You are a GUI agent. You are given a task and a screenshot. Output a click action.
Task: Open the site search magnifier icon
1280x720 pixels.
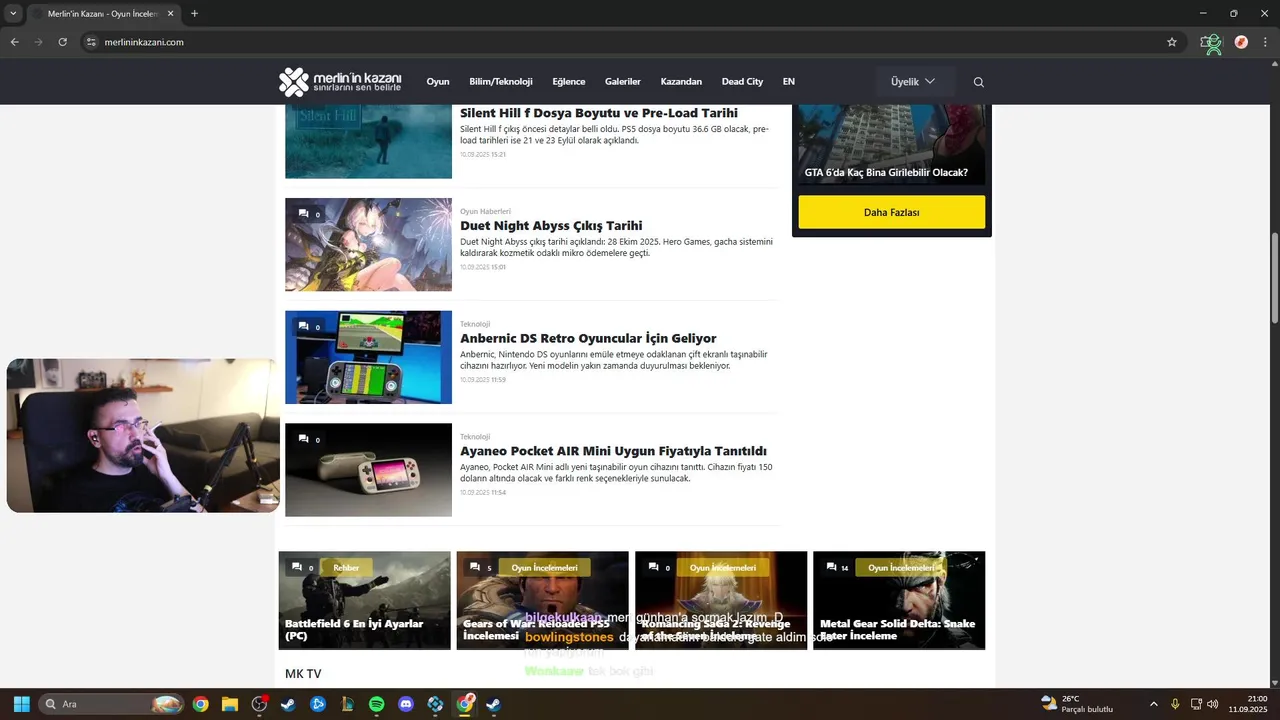(x=979, y=82)
